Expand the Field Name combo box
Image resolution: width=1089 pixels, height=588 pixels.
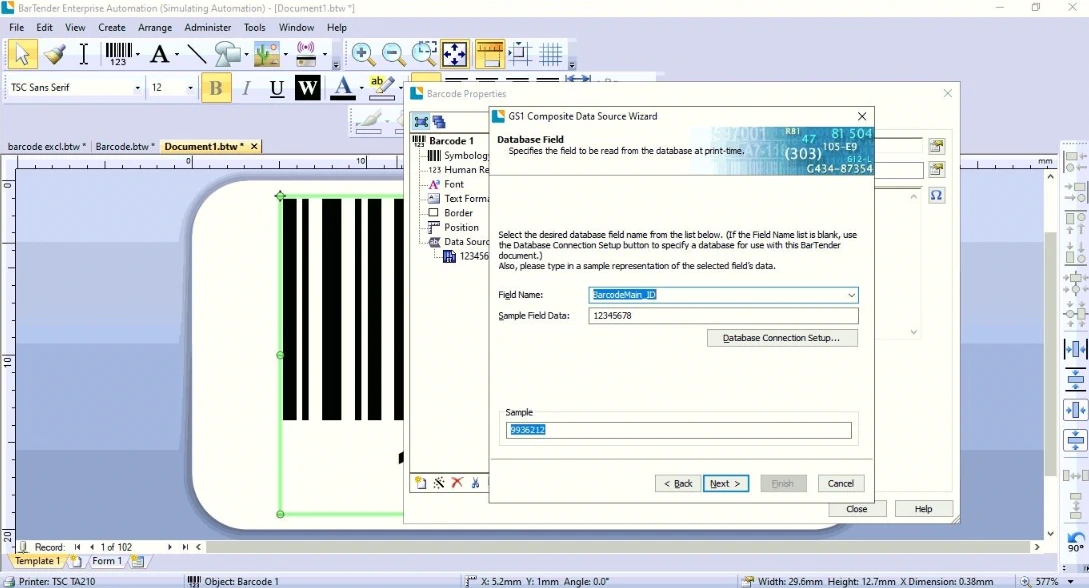(851, 295)
